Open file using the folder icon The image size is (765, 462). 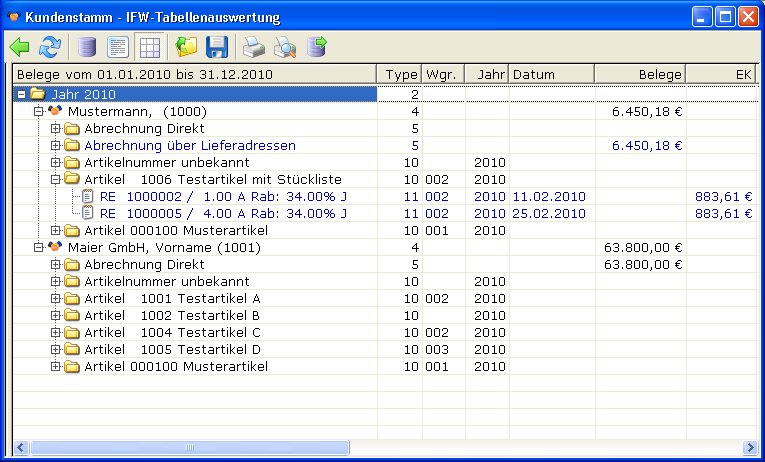pyautogui.click(x=187, y=46)
